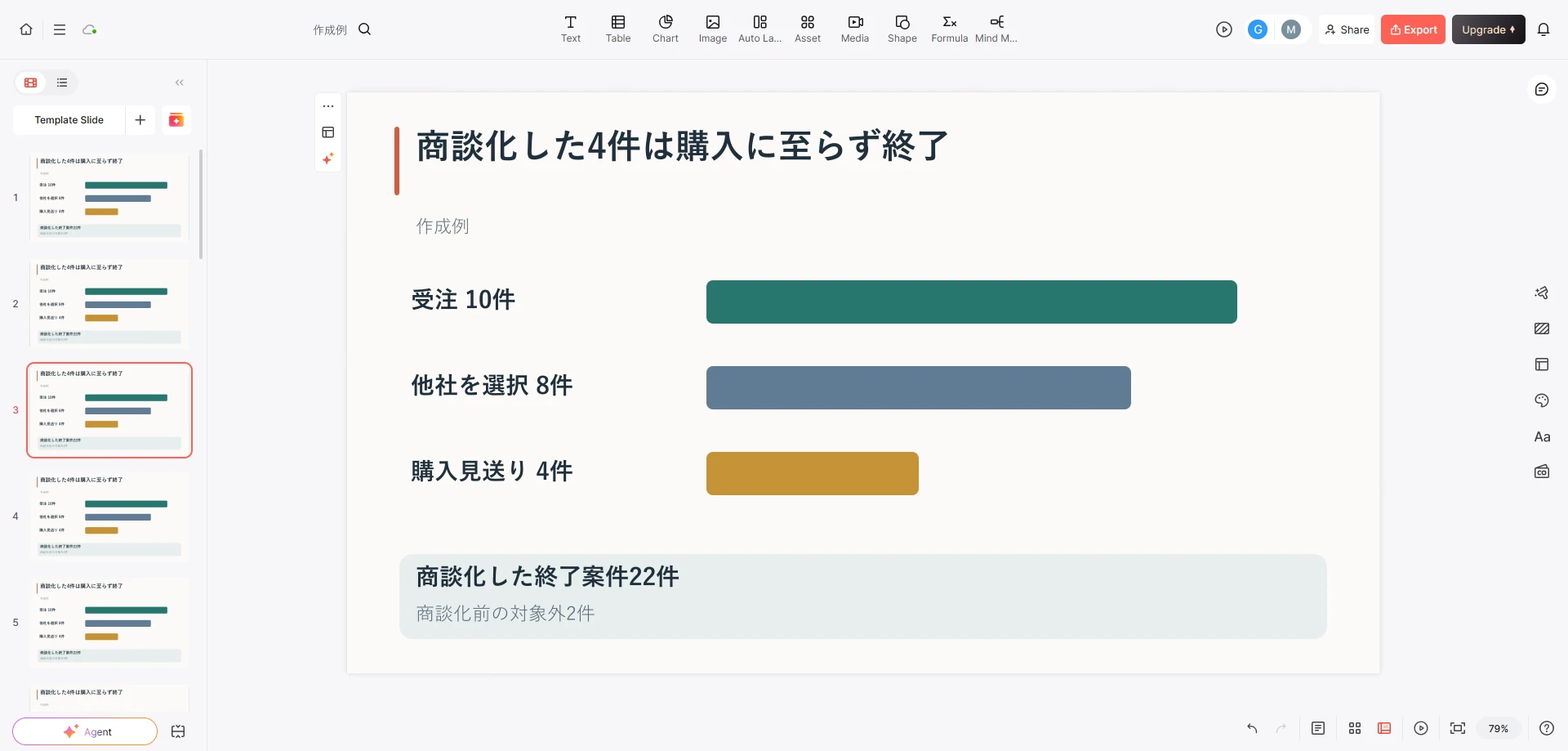Open search next to the 作成例 title
This screenshot has height=751, width=1568.
[x=365, y=29]
